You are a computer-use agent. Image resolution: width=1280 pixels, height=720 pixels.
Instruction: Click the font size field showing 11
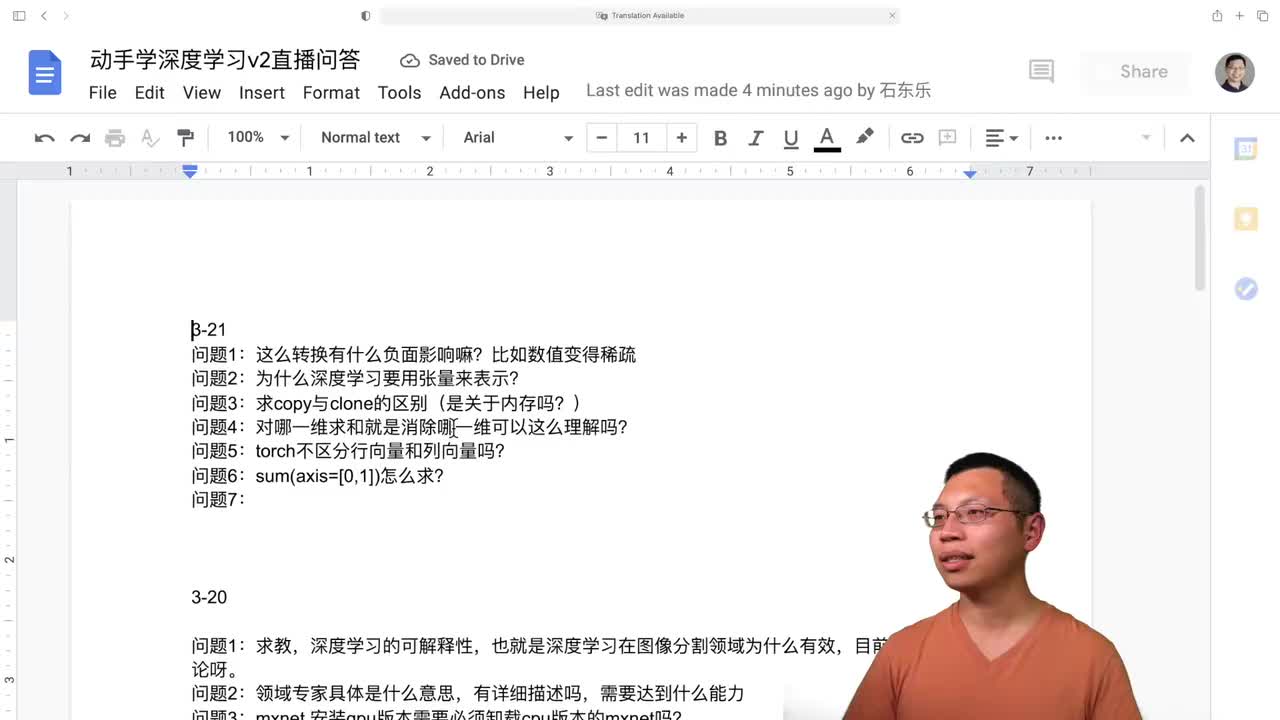coord(641,138)
